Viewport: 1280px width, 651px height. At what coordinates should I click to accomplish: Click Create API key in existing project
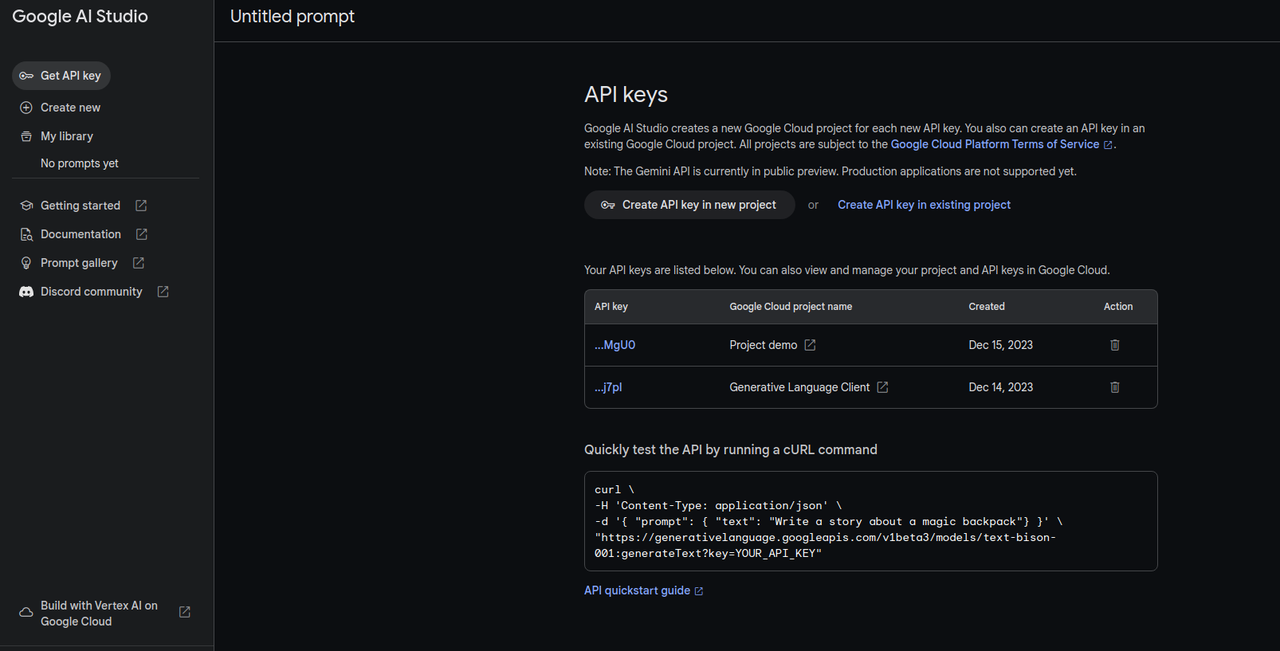pyautogui.click(x=924, y=205)
